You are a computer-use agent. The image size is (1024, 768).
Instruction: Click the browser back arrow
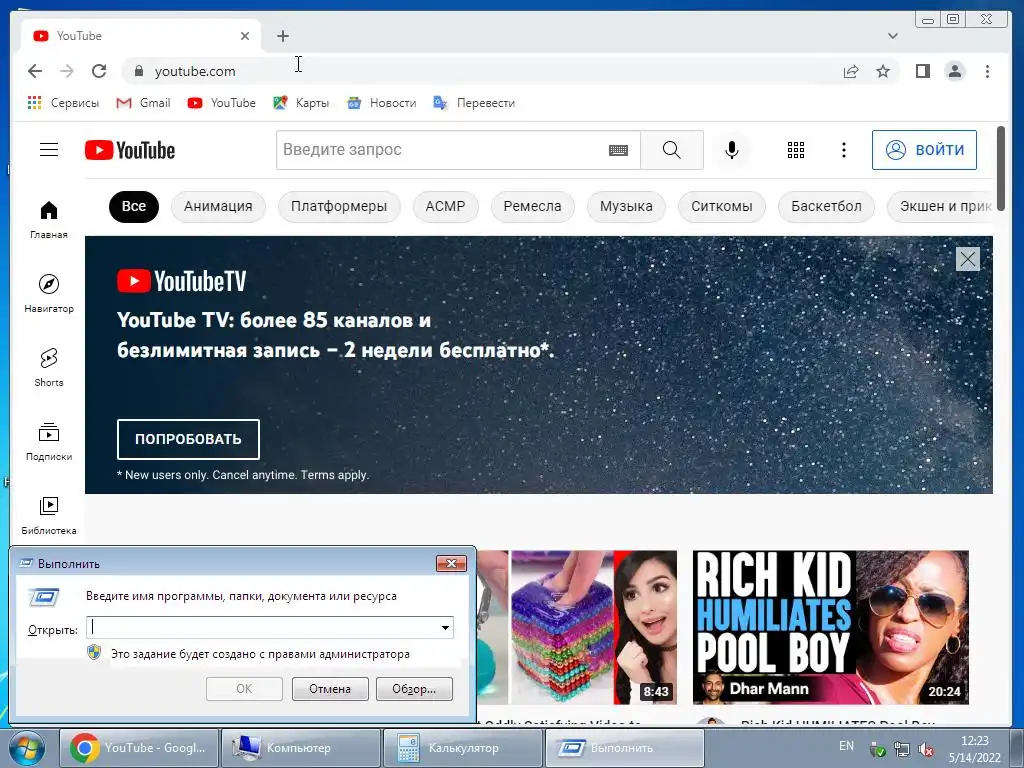[35, 71]
